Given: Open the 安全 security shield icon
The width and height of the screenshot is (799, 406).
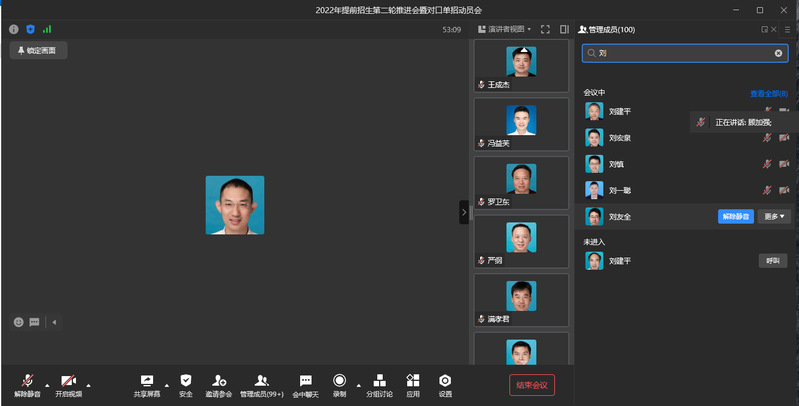Looking at the screenshot, I should 186,381.
